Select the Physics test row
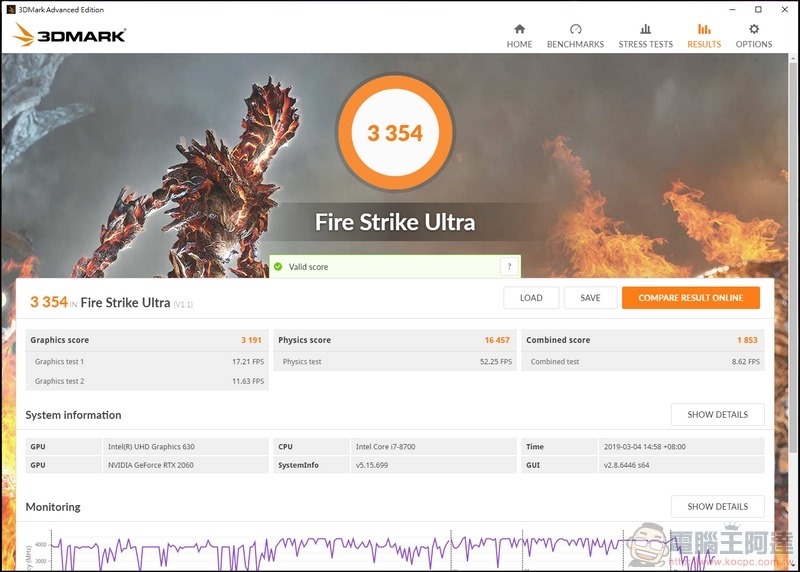 coord(395,362)
